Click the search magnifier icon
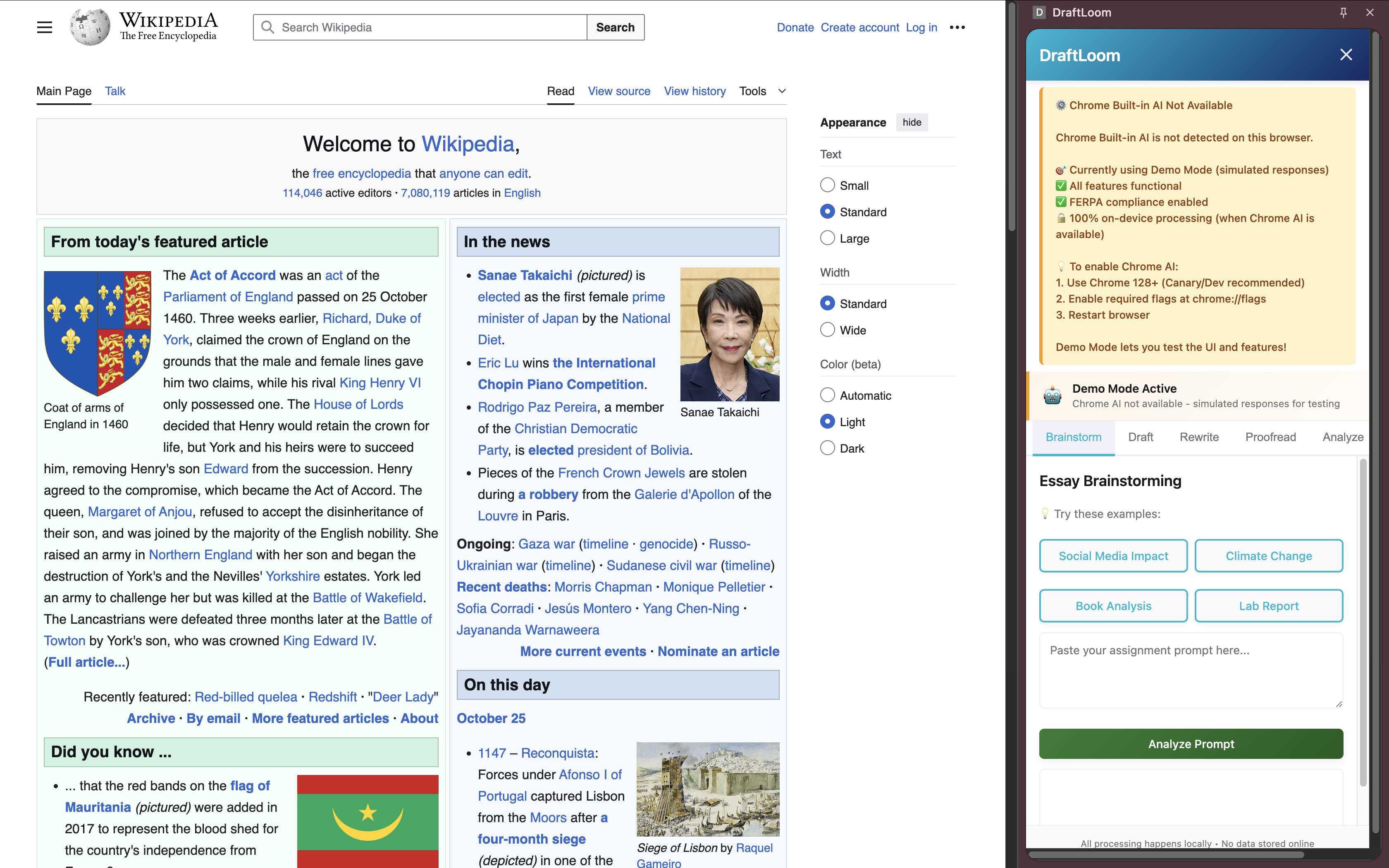 point(267,27)
